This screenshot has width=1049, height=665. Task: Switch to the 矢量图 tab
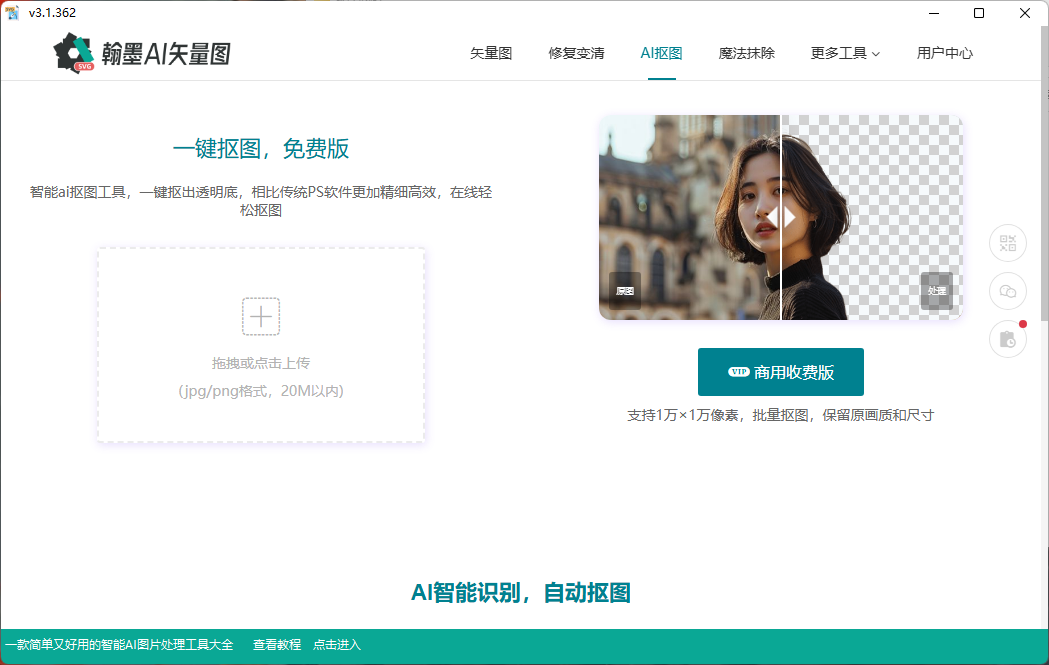pyautogui.click(x=491, y=53)
